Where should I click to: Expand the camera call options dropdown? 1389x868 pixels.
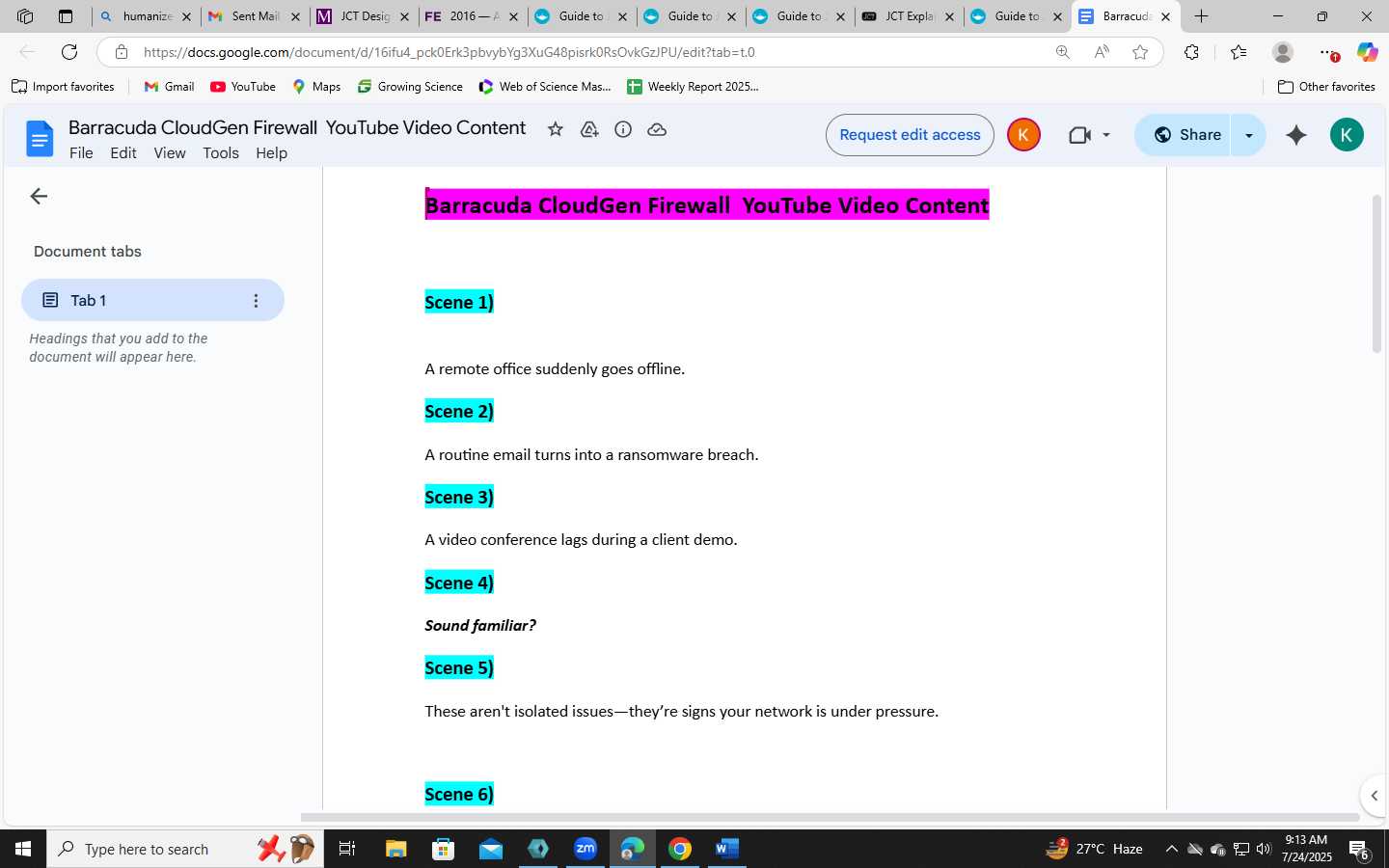[1106, 135]
